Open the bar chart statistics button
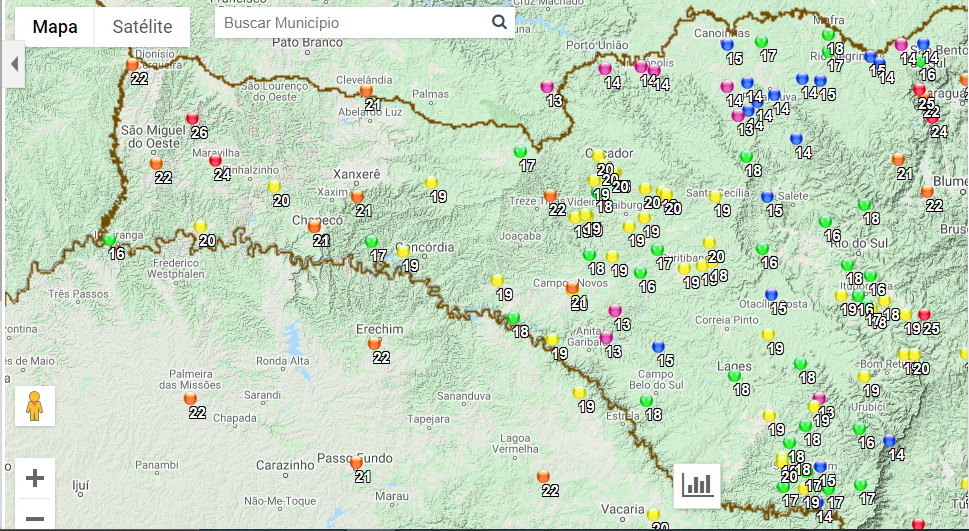The image size is (969, 531). (697, 485)
